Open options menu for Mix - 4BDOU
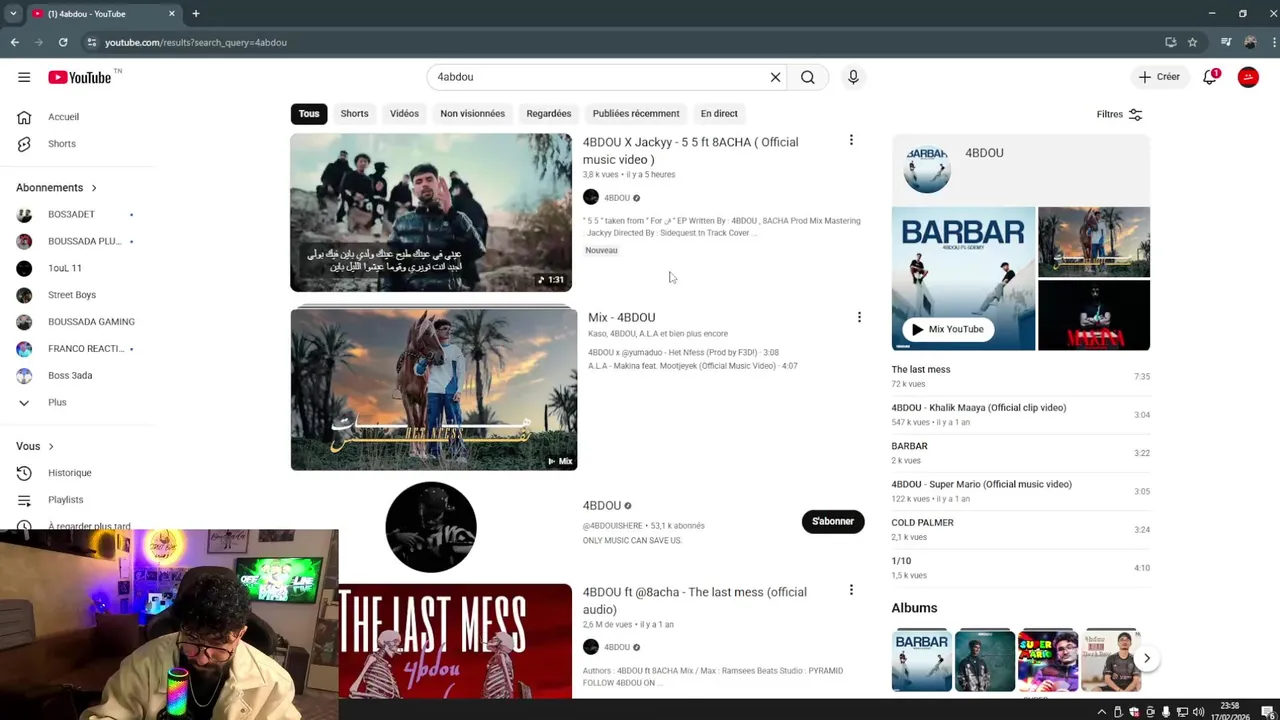Screen dimensions: 1280x720 [x=859, y=318]
